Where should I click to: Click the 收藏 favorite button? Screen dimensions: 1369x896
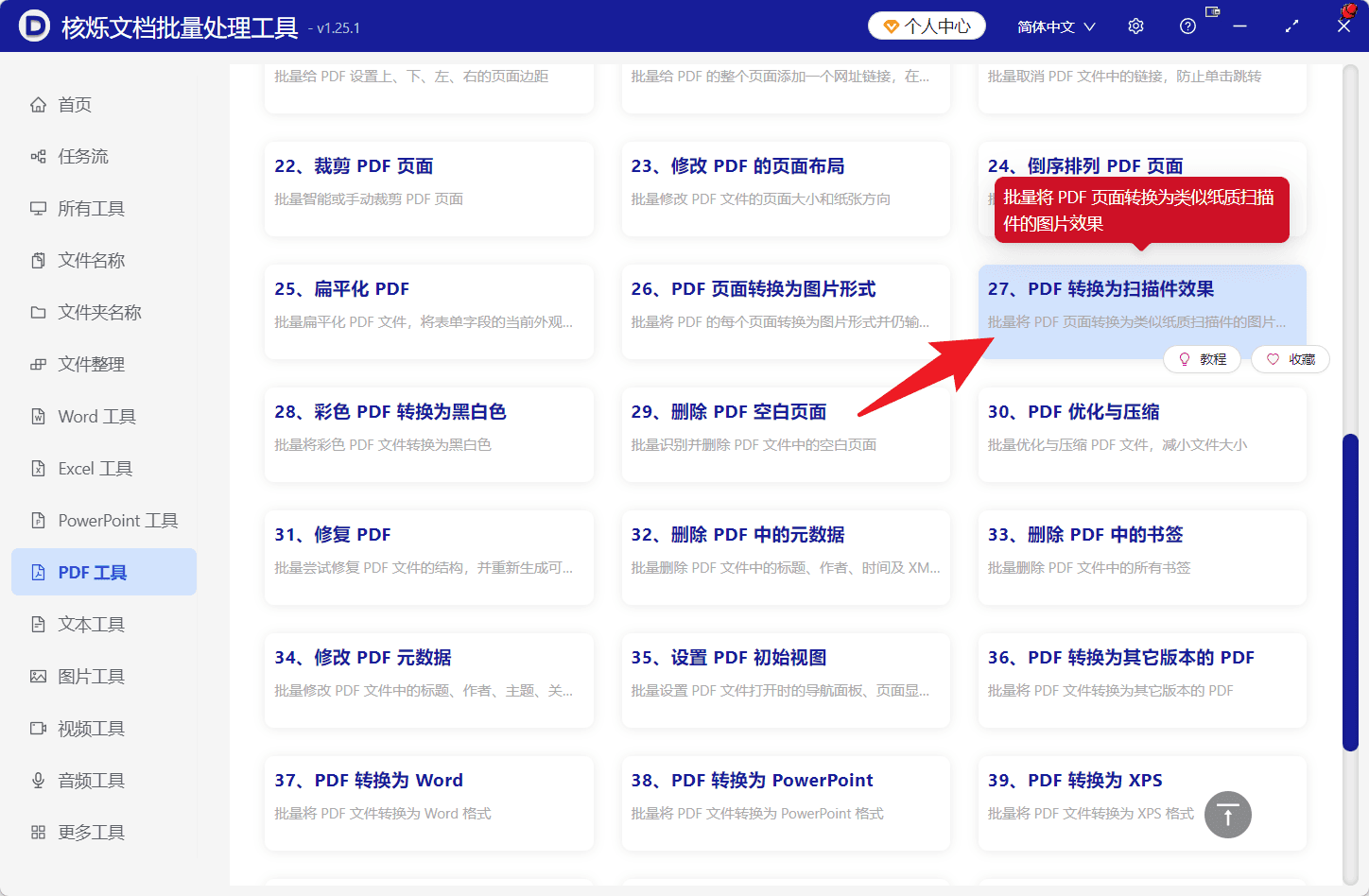(1291, 359)
